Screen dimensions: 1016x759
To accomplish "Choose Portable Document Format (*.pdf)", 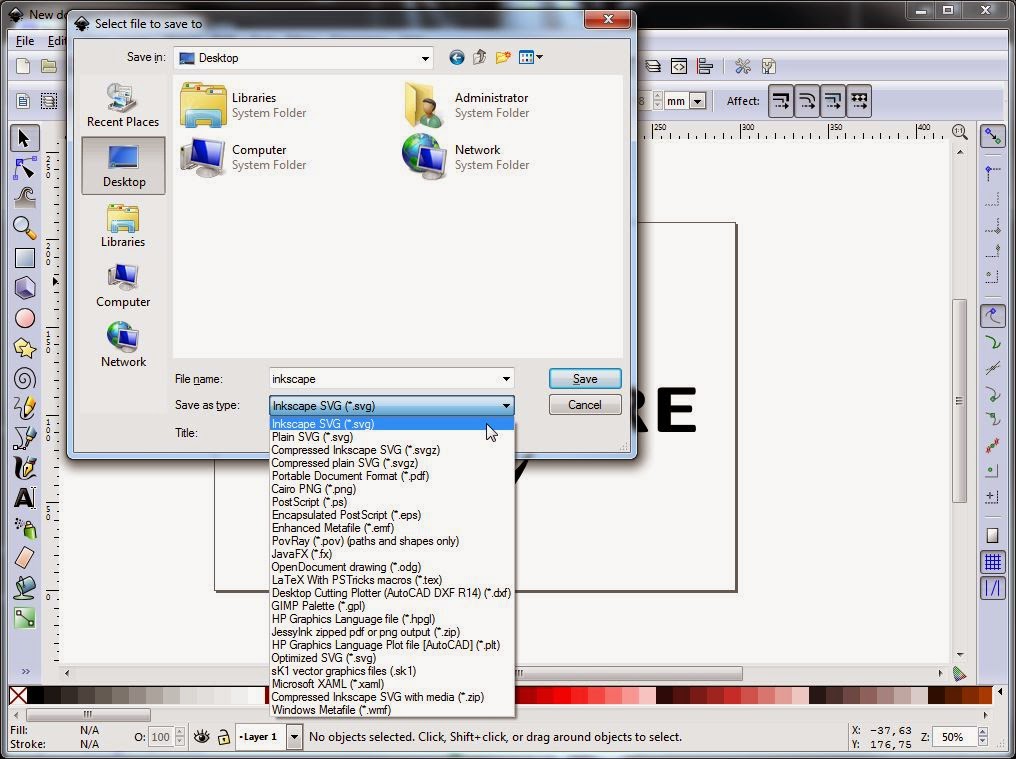I will (392, 476).
